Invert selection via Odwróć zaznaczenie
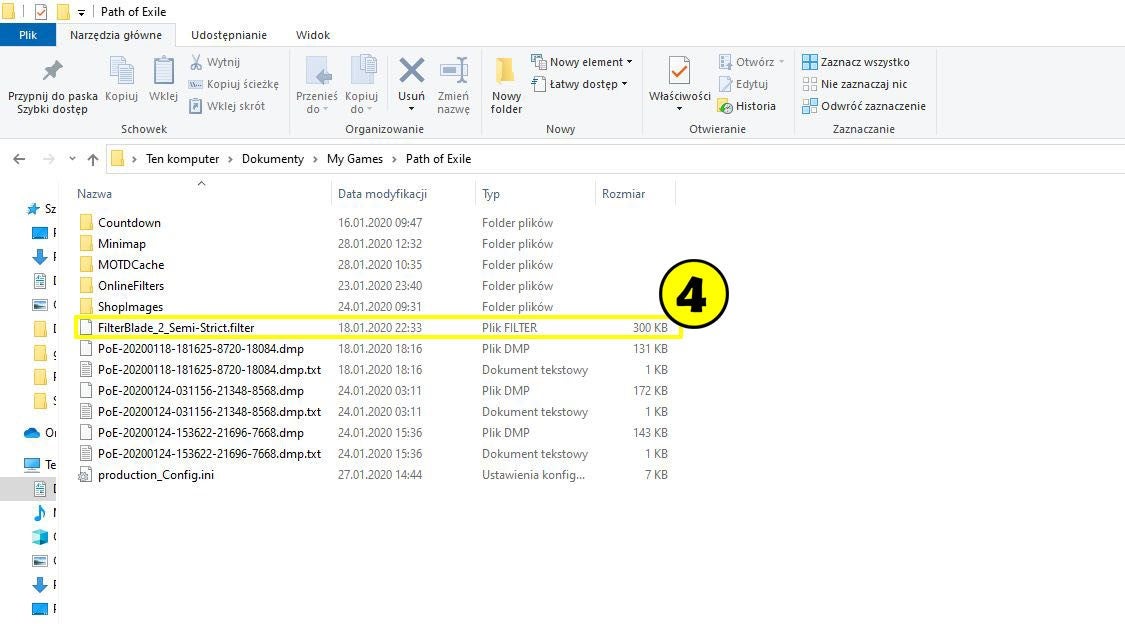This screenshot has height=624, width=1125. click(864, 106)
